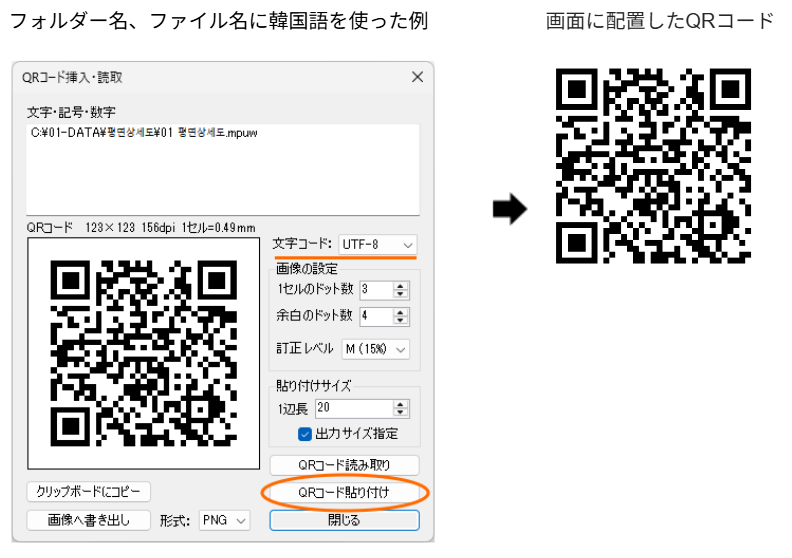Toggle the 出力サイズ指定 checkbox
Screen dimensions: 792x558
(305, 434)
